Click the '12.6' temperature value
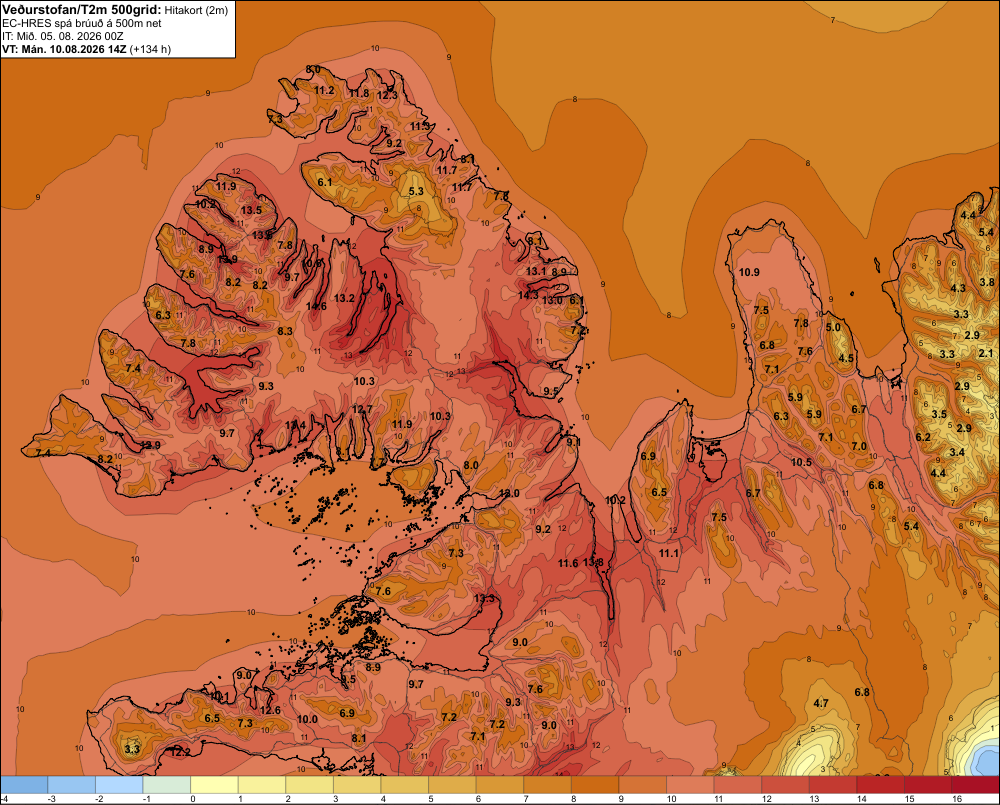Viewport: 1000px width, 805px height. (x=270, y=710)
